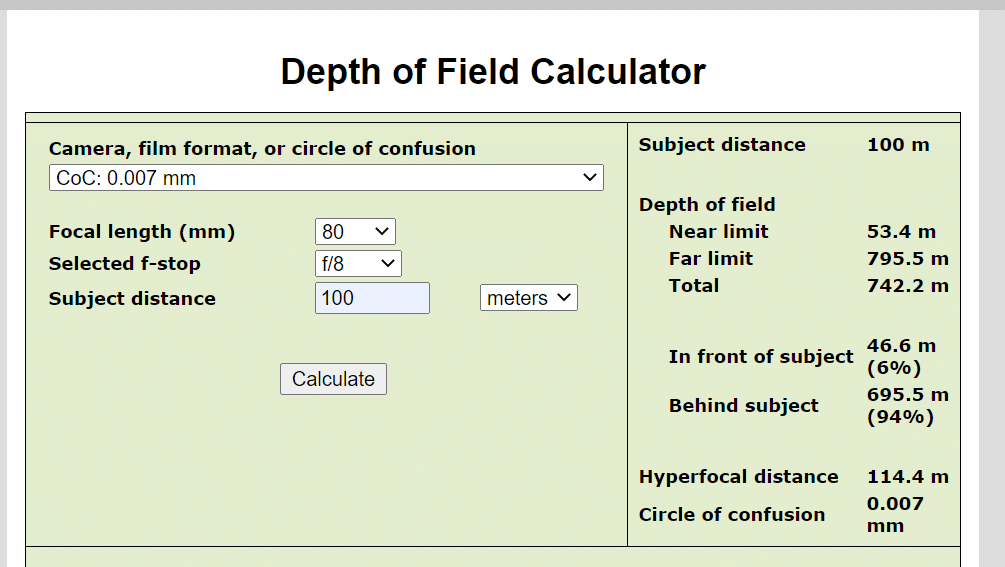Change the meters unit dropdown
1005x567 pixels.
tap(529, 298)
